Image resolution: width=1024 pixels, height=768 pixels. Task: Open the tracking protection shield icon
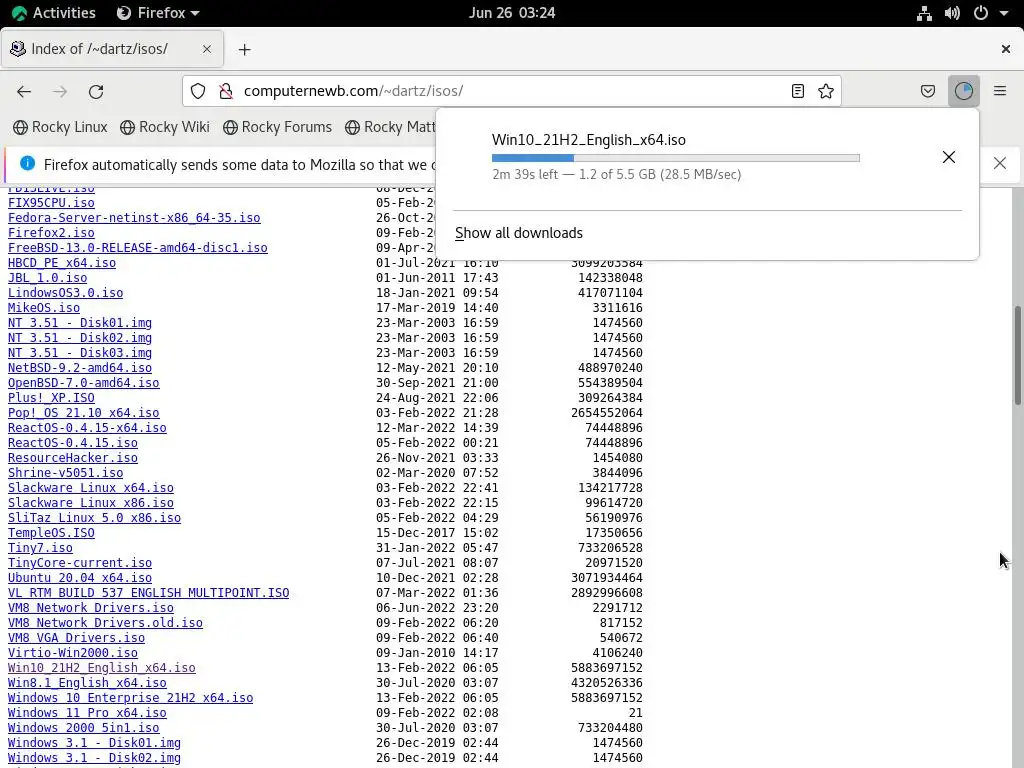click(x=198, y=91)
